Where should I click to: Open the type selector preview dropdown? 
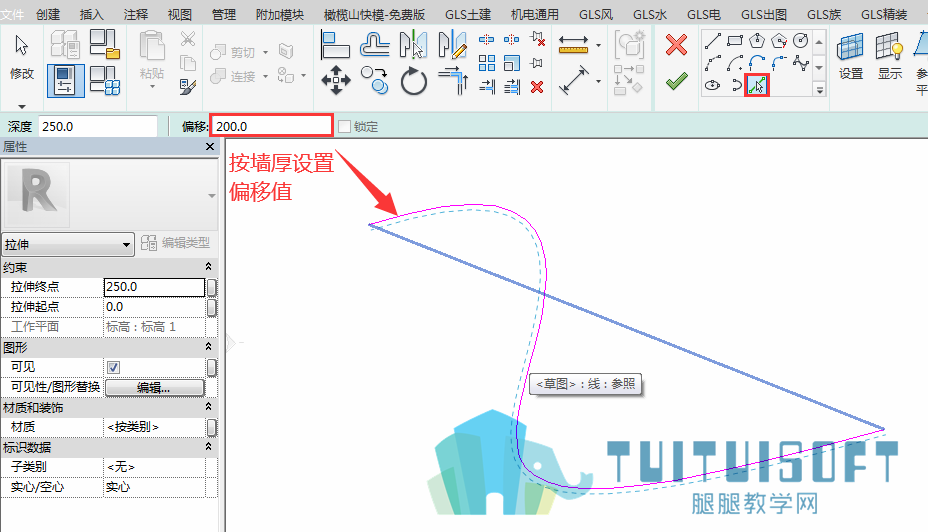tap(211, 196)
